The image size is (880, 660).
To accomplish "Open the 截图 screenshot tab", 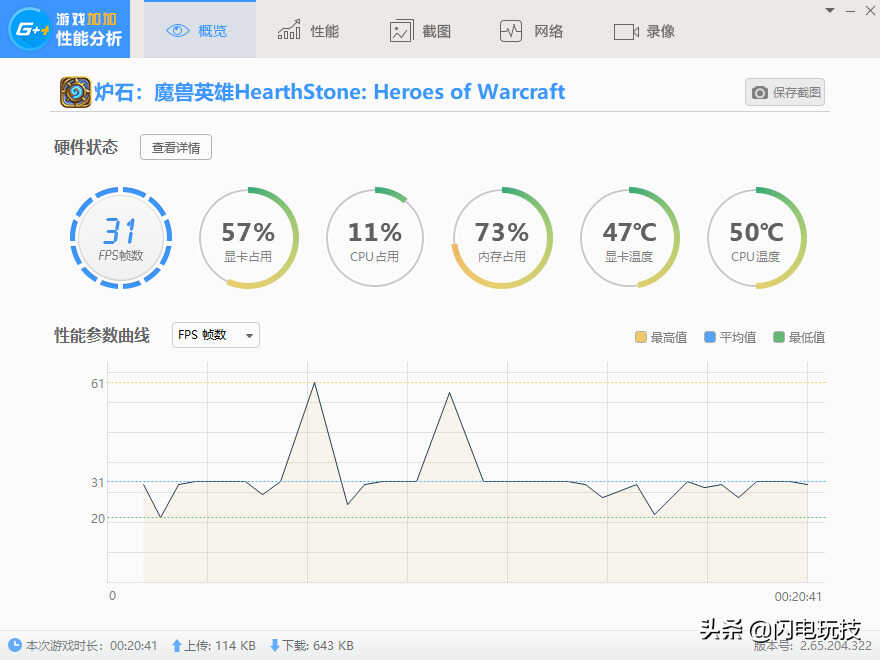I will click(x=420, y=31).
